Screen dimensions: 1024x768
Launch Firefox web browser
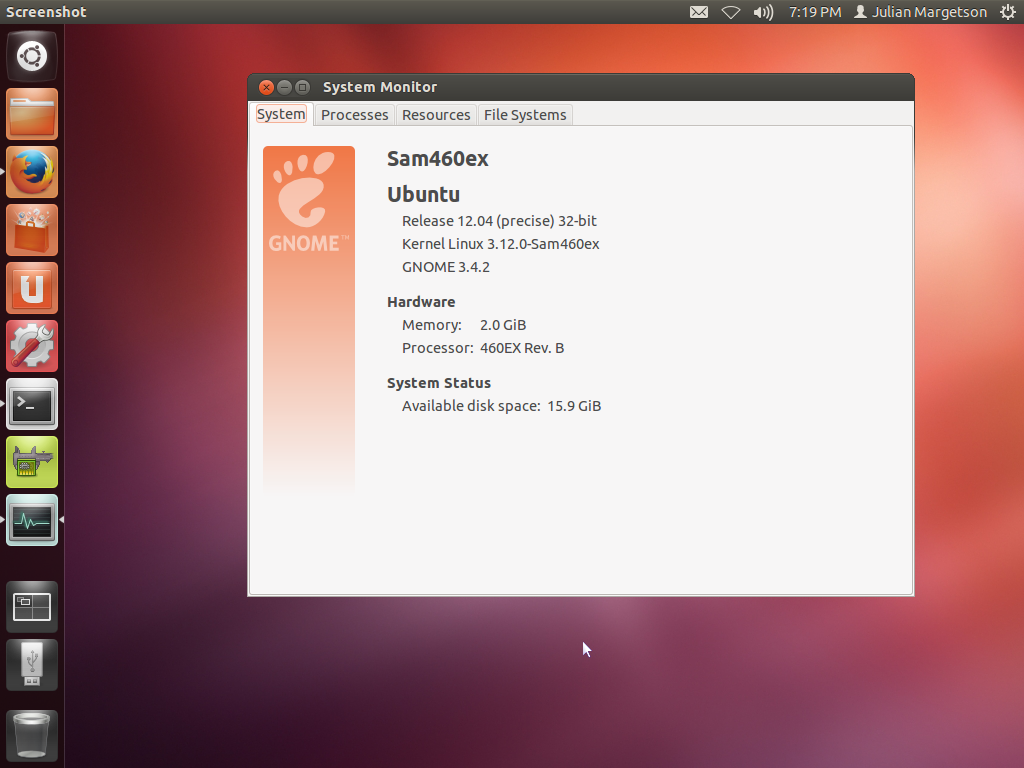(x=32, y=172)
